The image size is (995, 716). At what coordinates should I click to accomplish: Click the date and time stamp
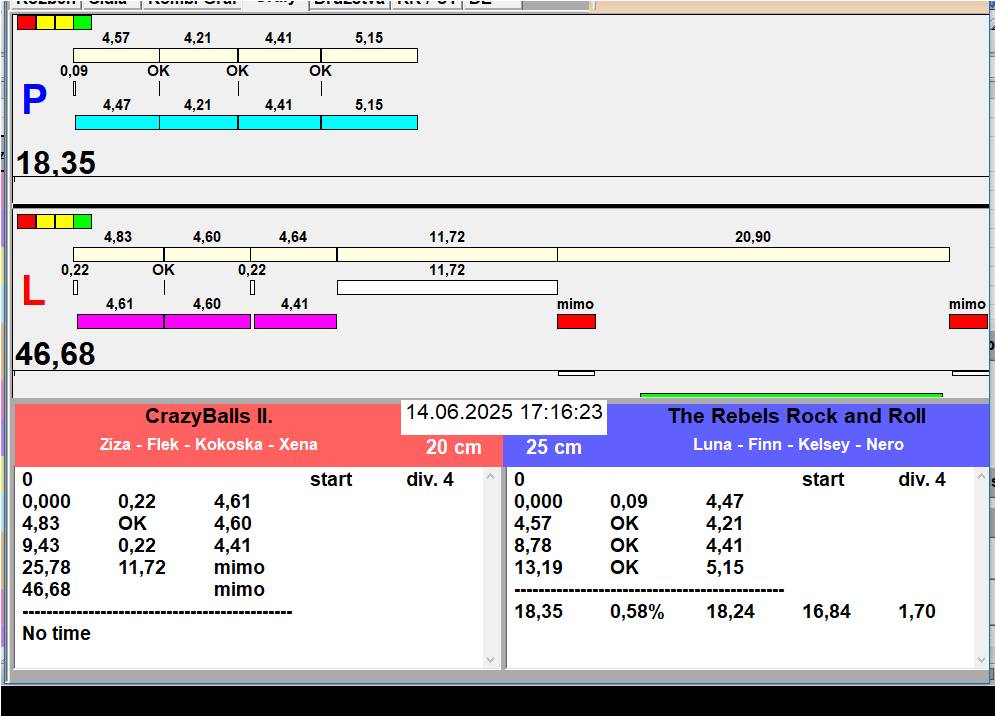504,412
